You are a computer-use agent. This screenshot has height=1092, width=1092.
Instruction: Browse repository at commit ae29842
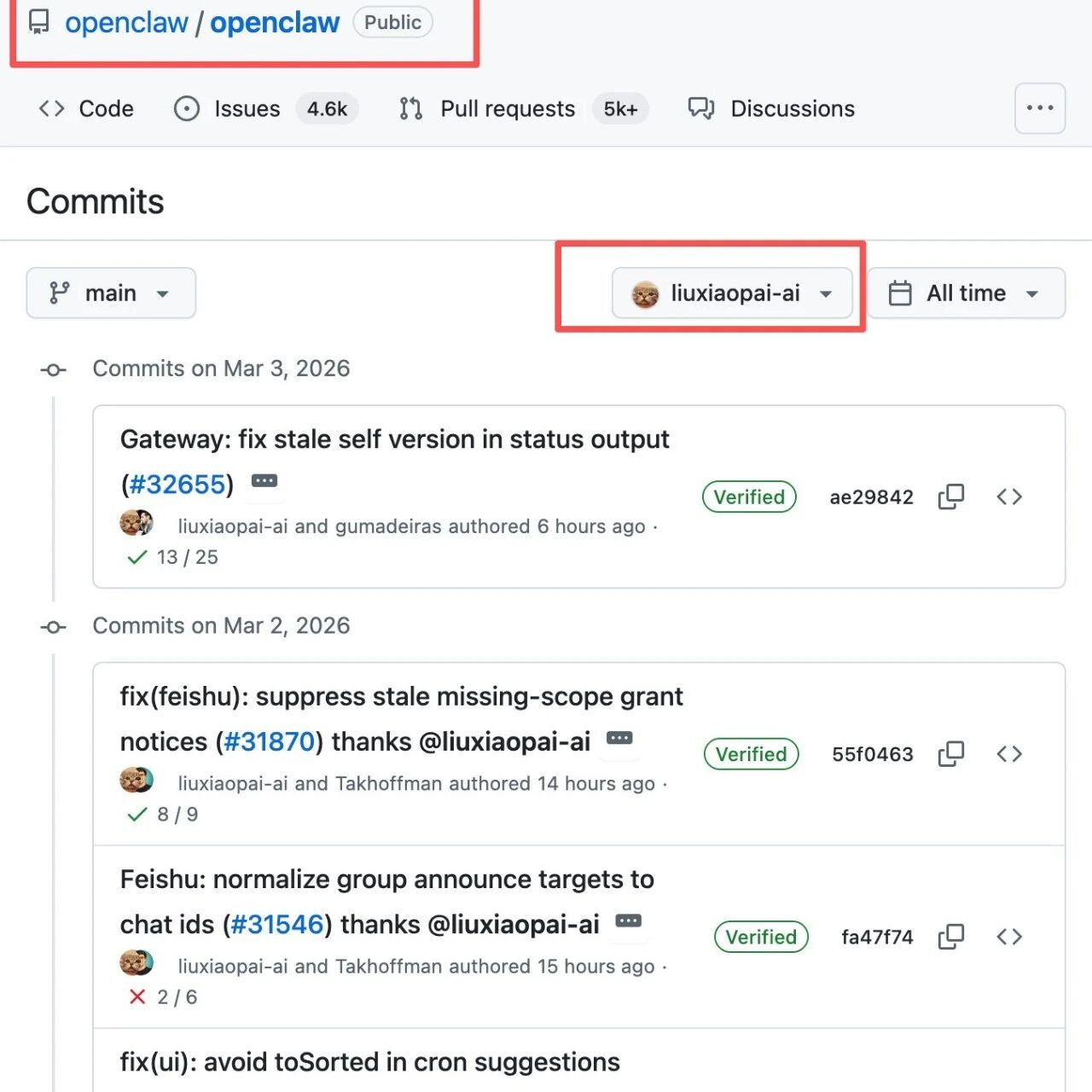coord(1008,497)
